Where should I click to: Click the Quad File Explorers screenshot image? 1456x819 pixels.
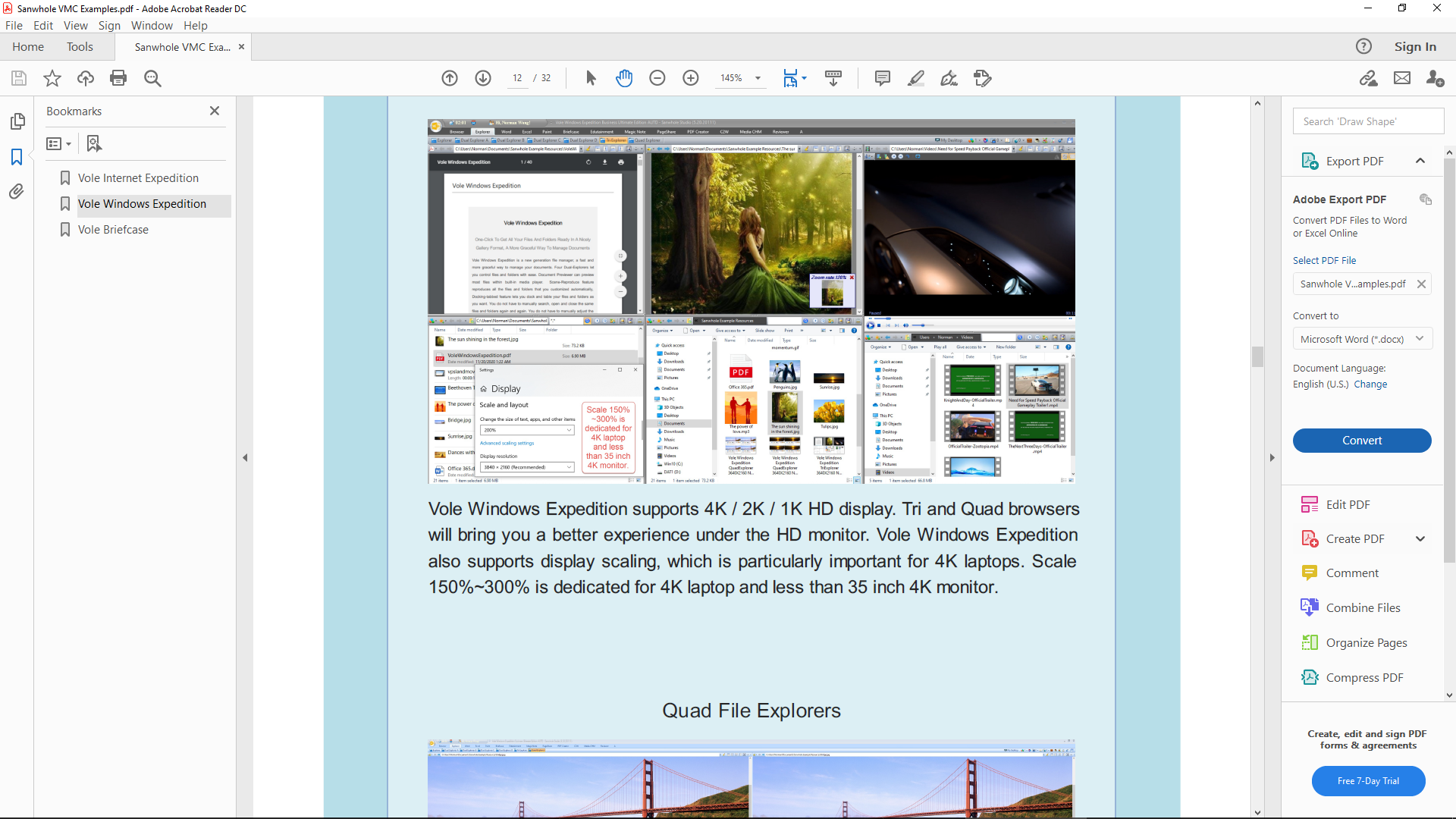coord(751,778)
